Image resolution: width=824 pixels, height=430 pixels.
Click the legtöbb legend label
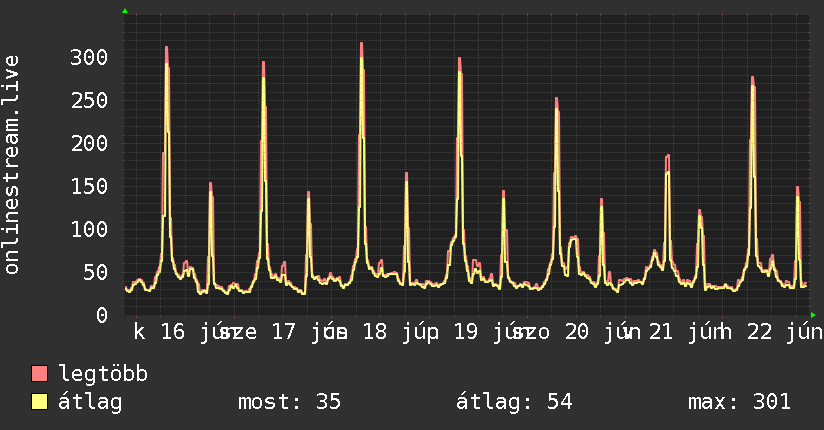[103, 374]
